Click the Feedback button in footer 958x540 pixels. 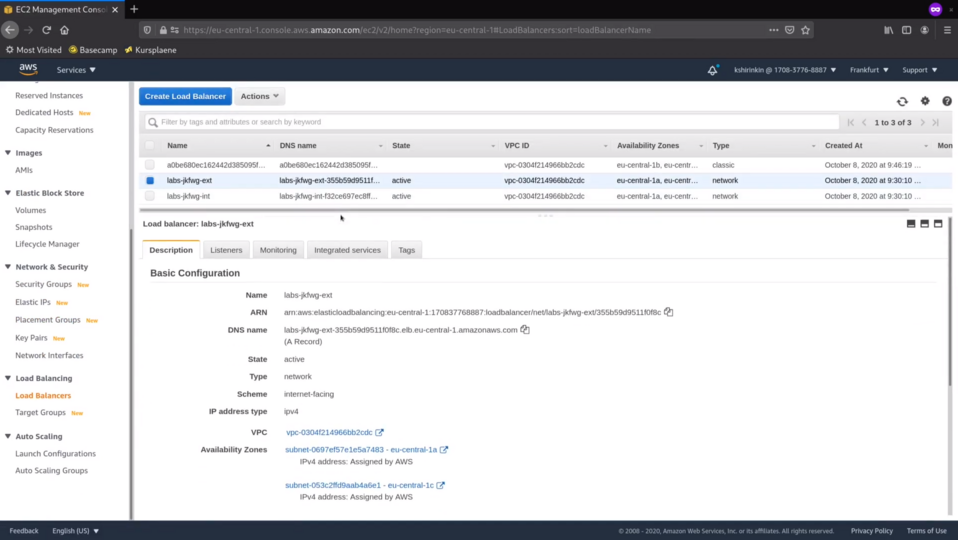click(24, 531)
